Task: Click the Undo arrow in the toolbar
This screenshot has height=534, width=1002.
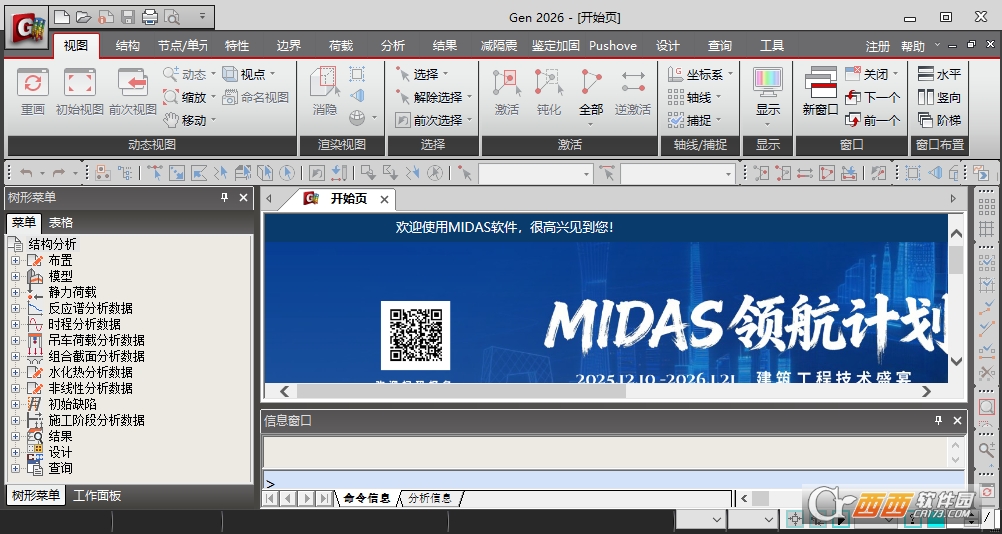Action: tap(26, 172)
